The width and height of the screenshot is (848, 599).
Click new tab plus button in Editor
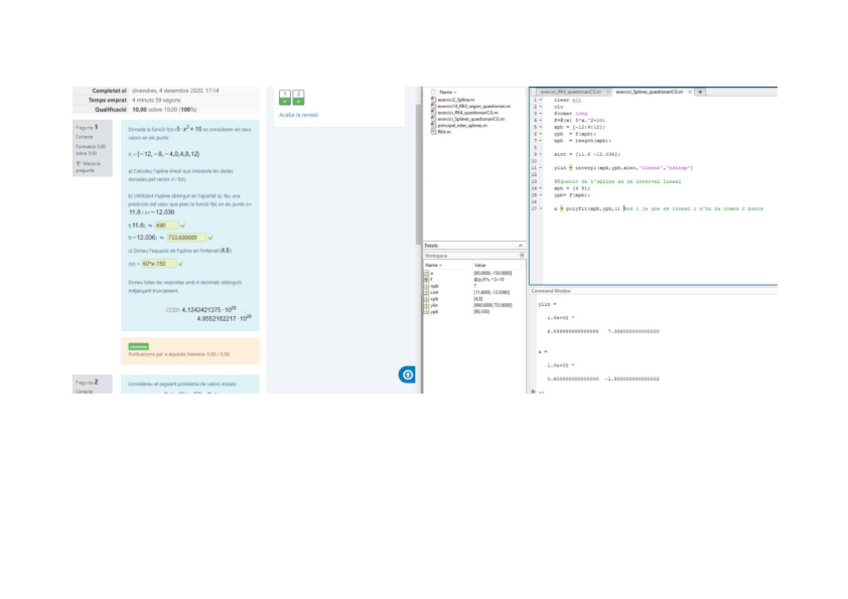click(x=700, y=91)
